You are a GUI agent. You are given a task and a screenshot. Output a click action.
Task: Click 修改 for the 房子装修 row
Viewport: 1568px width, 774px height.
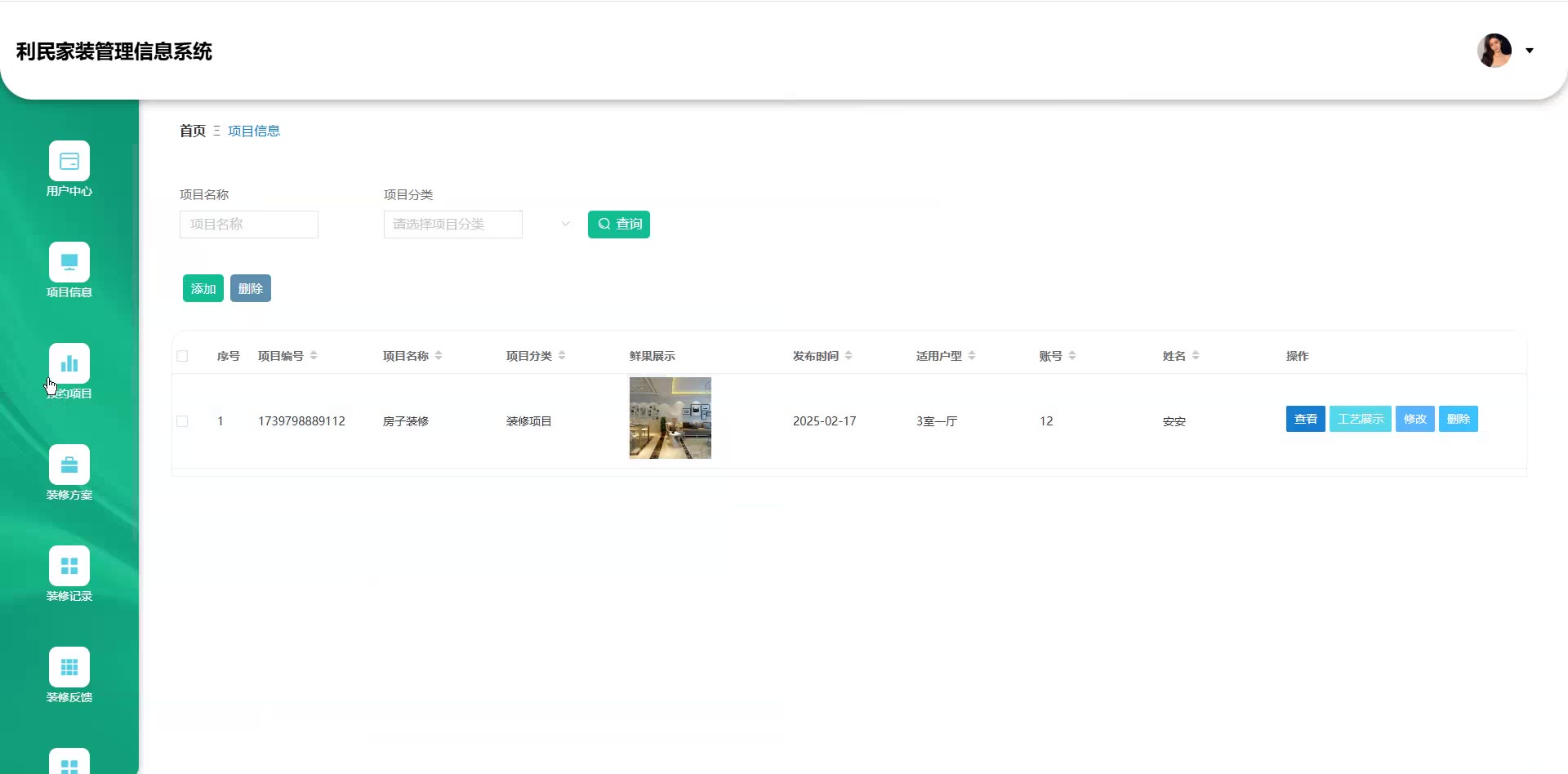tap(1415, 419)
